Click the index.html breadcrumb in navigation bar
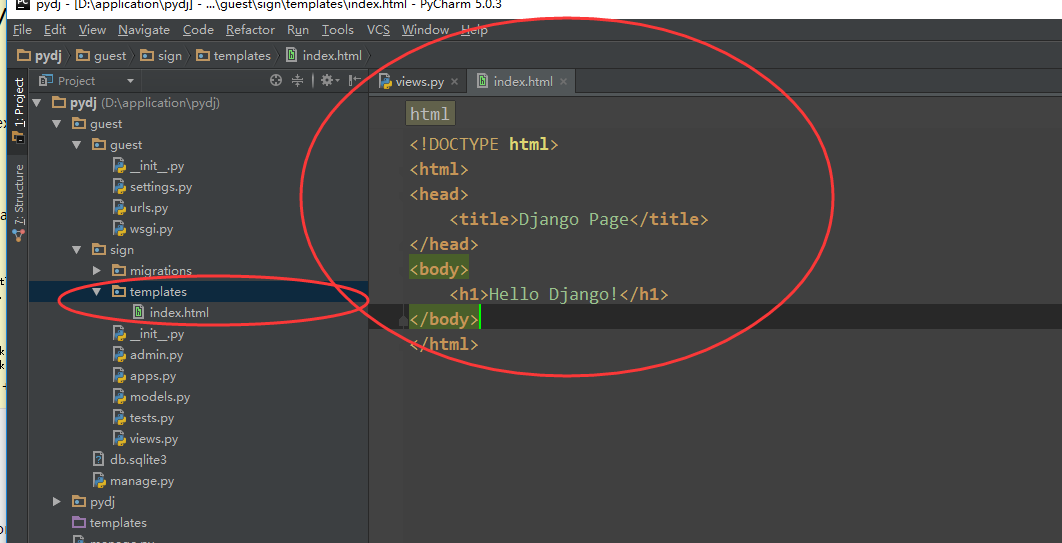Image resolution: width=1062 pixels, height=543 pixels. point(324,56)
